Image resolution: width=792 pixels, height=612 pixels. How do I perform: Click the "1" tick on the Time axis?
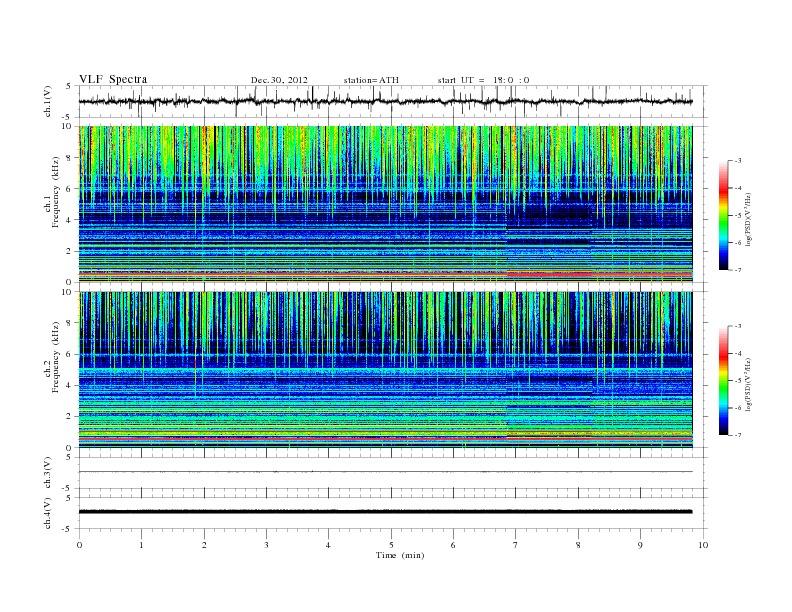(x=141, y=545)
